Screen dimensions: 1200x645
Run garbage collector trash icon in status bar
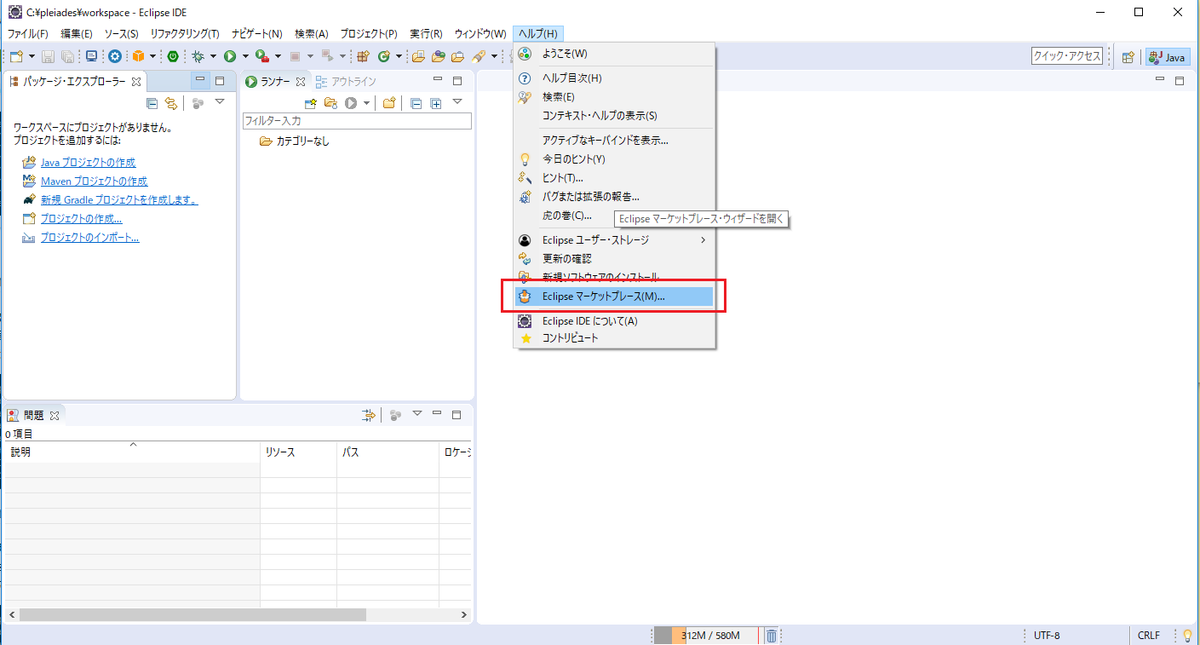pos(772,635)
